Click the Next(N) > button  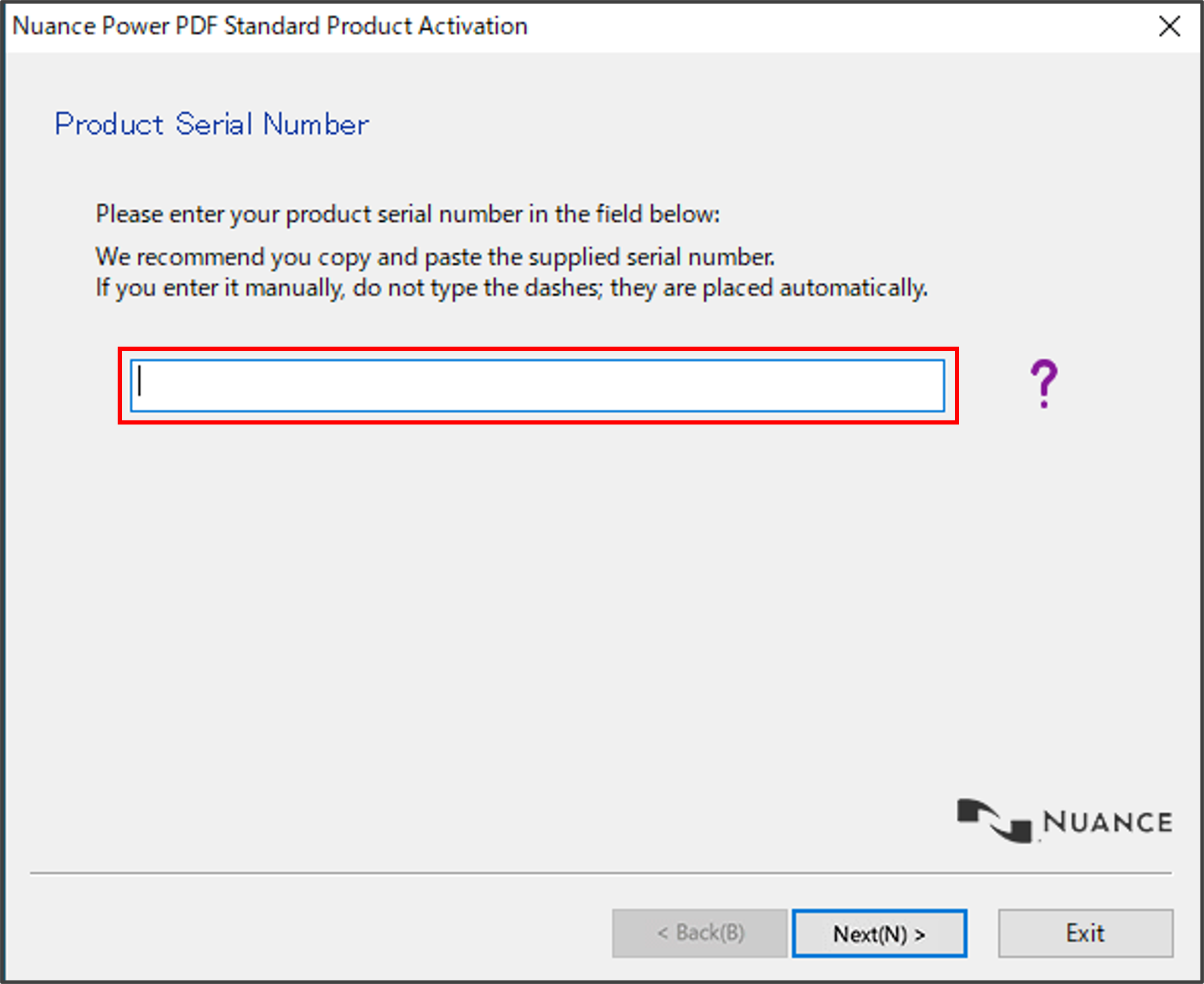(x=879, y=933)
